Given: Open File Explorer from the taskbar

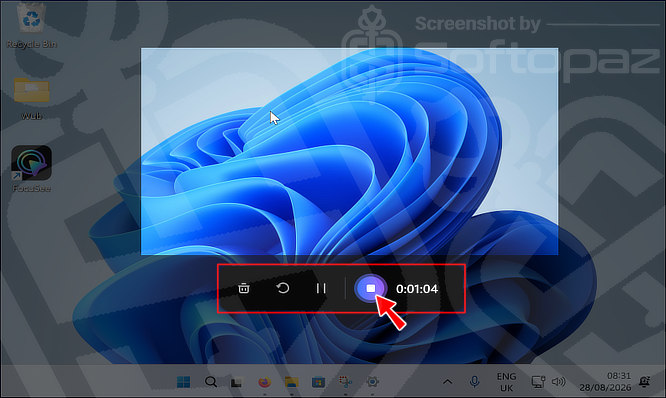Looking at the screenshot, I should coord(291,382).
